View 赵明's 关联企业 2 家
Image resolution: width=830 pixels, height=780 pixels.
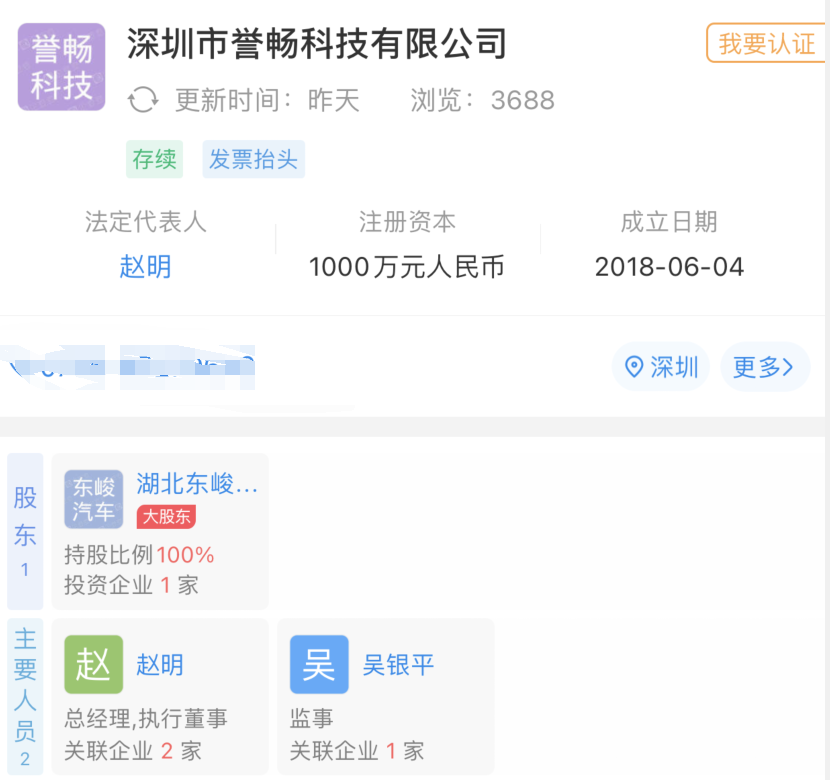tap(132, 750)
